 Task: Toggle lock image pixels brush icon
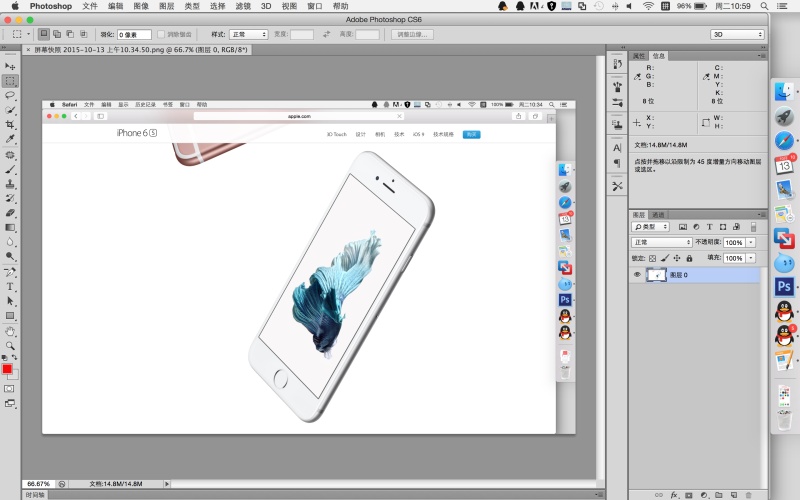665,258
